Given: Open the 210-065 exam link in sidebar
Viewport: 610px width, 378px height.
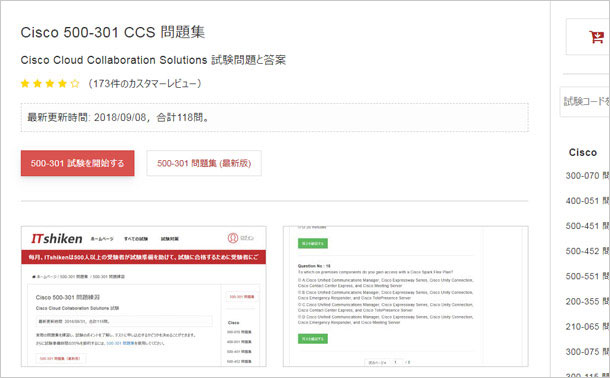Looking at the screenshot, I should [x=587, y=327].
